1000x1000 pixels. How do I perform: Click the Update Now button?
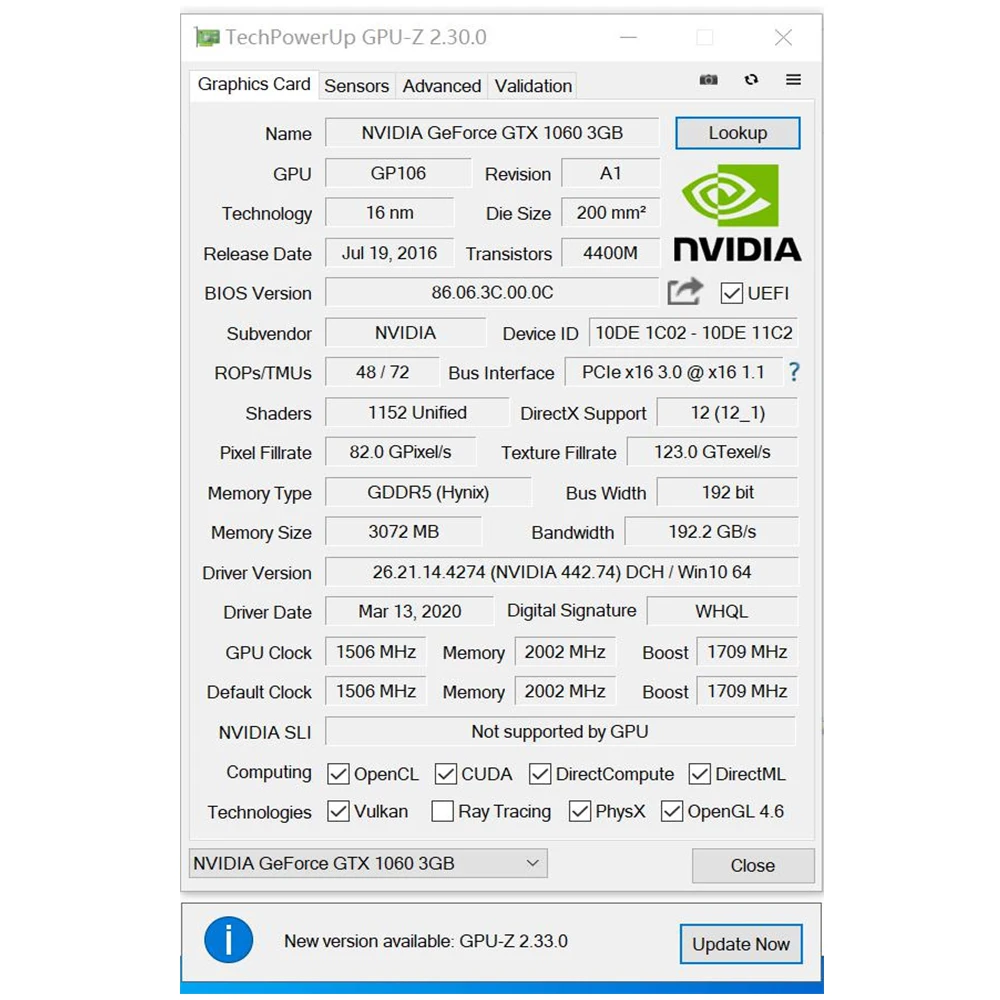click(741, 944)
